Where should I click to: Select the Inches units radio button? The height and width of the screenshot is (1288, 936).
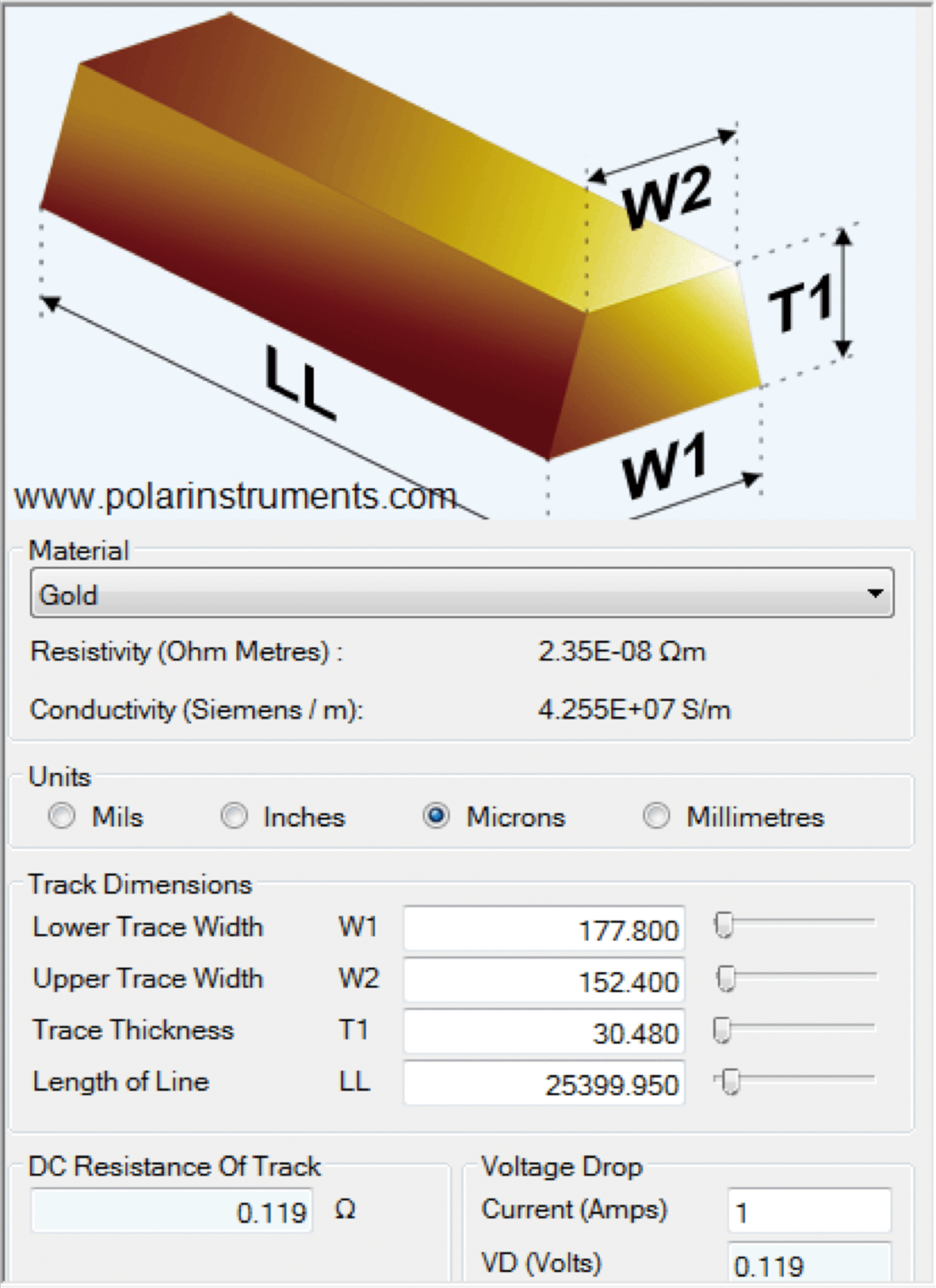click(234, 815)
